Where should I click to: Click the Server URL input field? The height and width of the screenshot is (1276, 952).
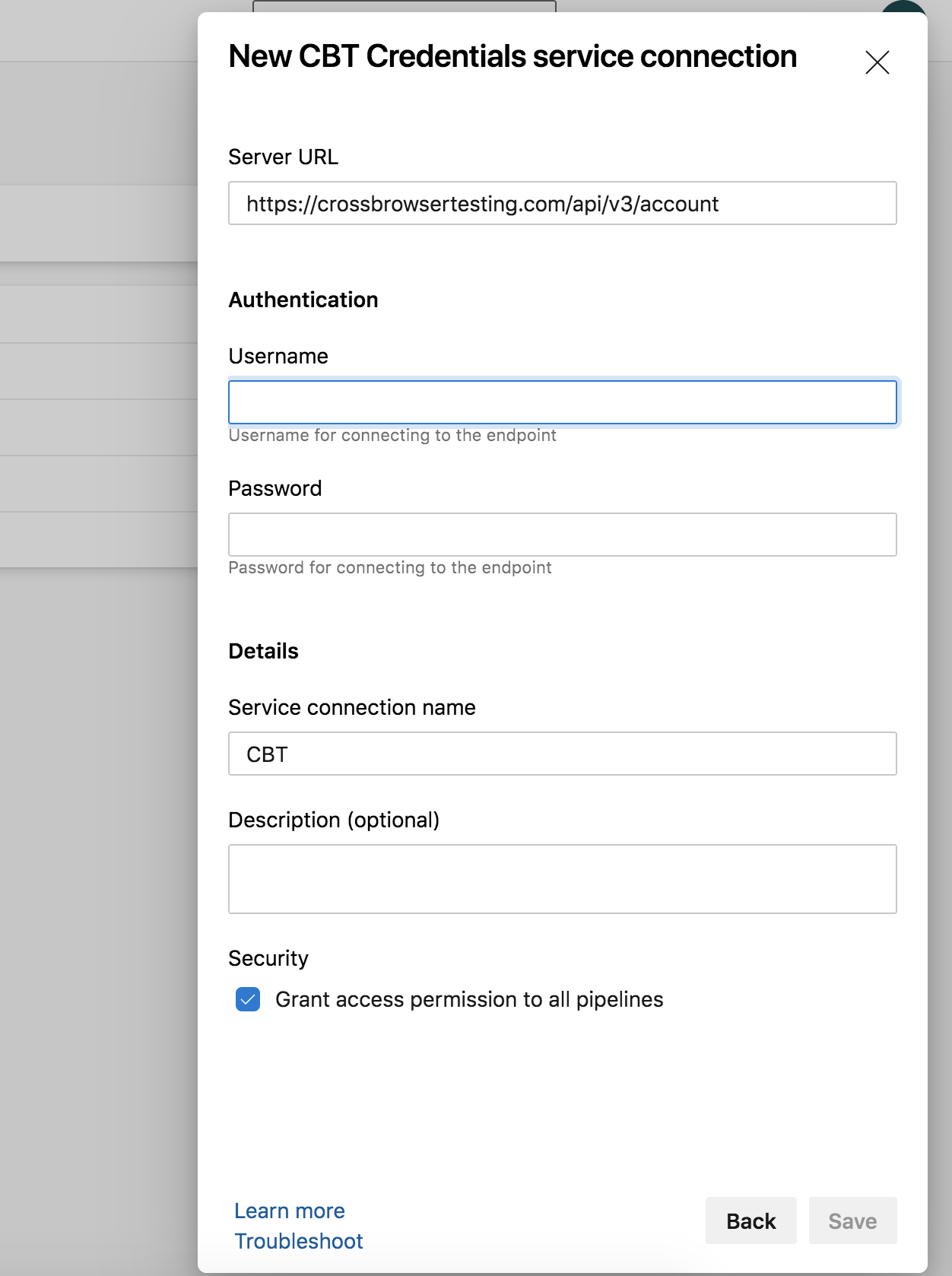click(x=562, y=203)
